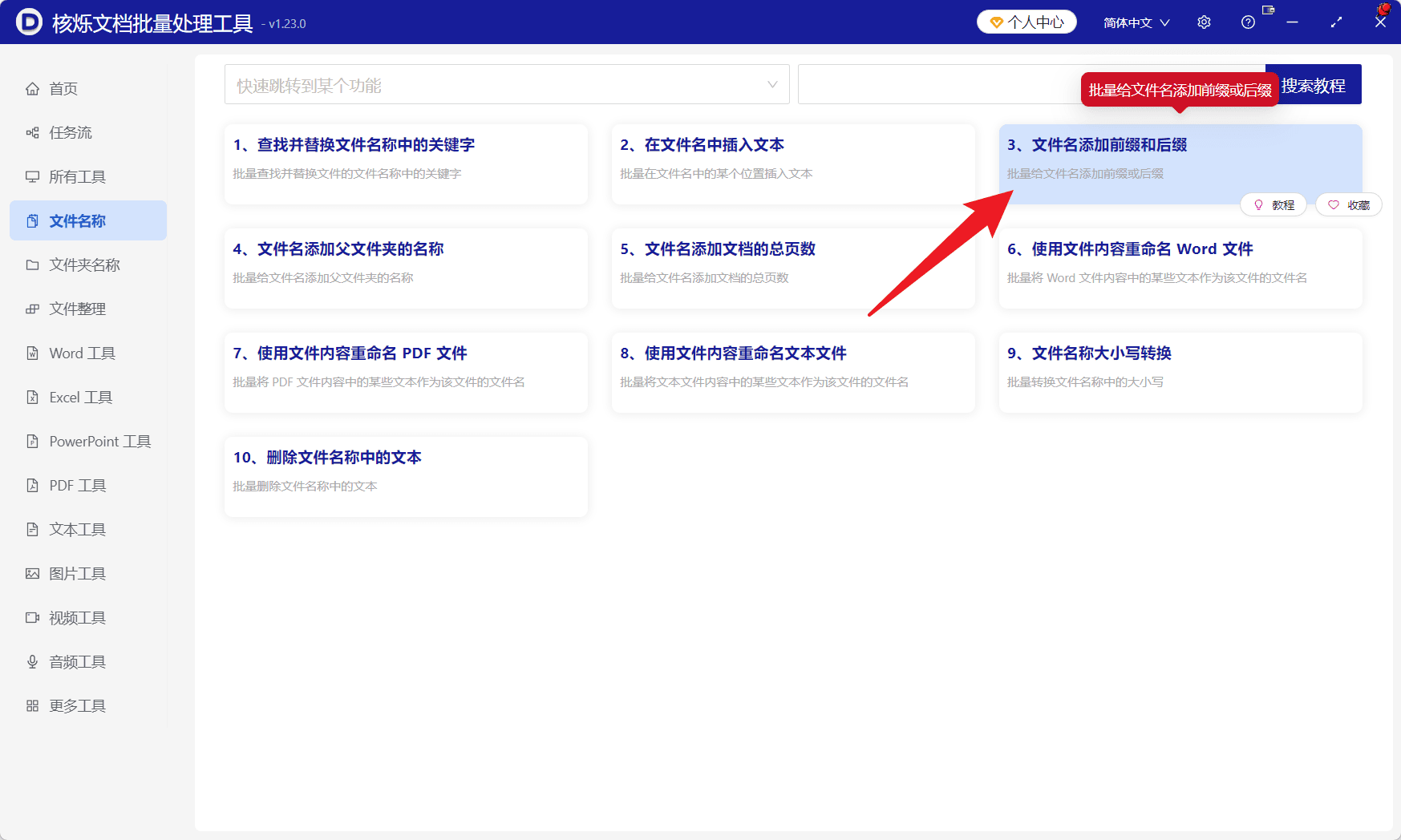Click the microphone icon beside 音频工具

pos(32,661)
